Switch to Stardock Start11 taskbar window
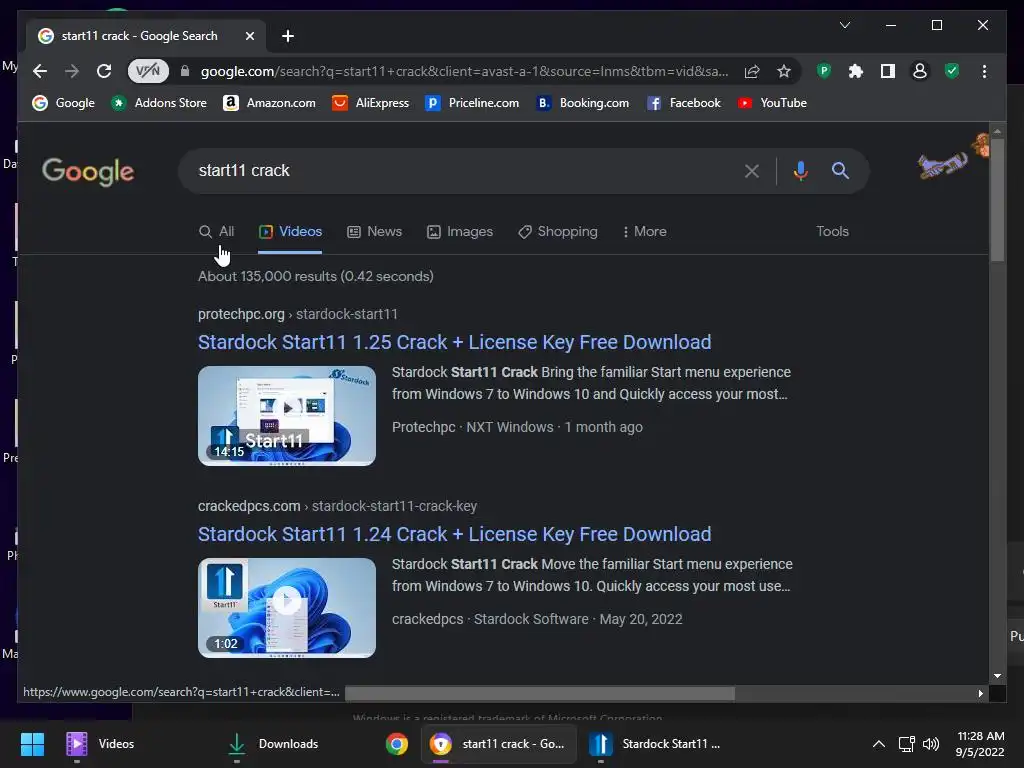The width and height of the screenshot is (1024, 768). 656,744
